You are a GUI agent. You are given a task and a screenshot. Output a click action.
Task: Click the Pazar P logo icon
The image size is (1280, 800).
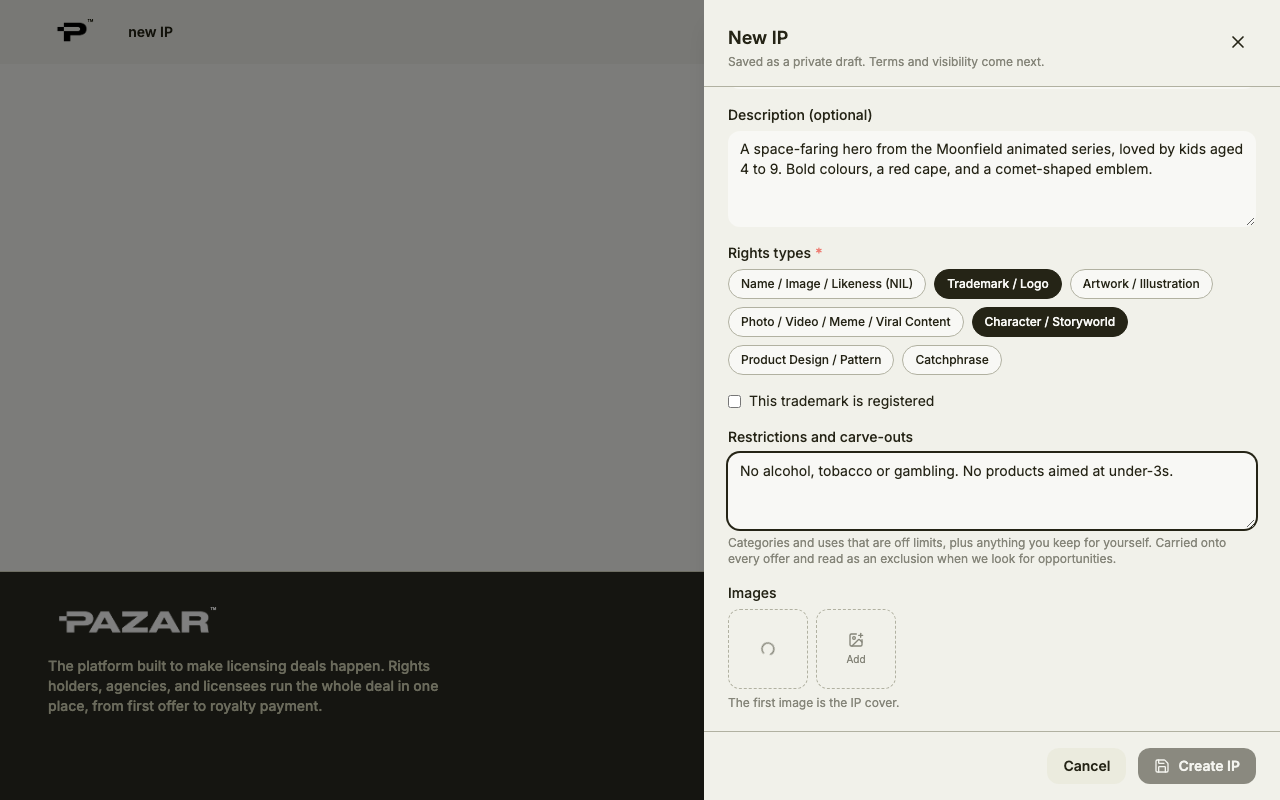tap(74, 31)
